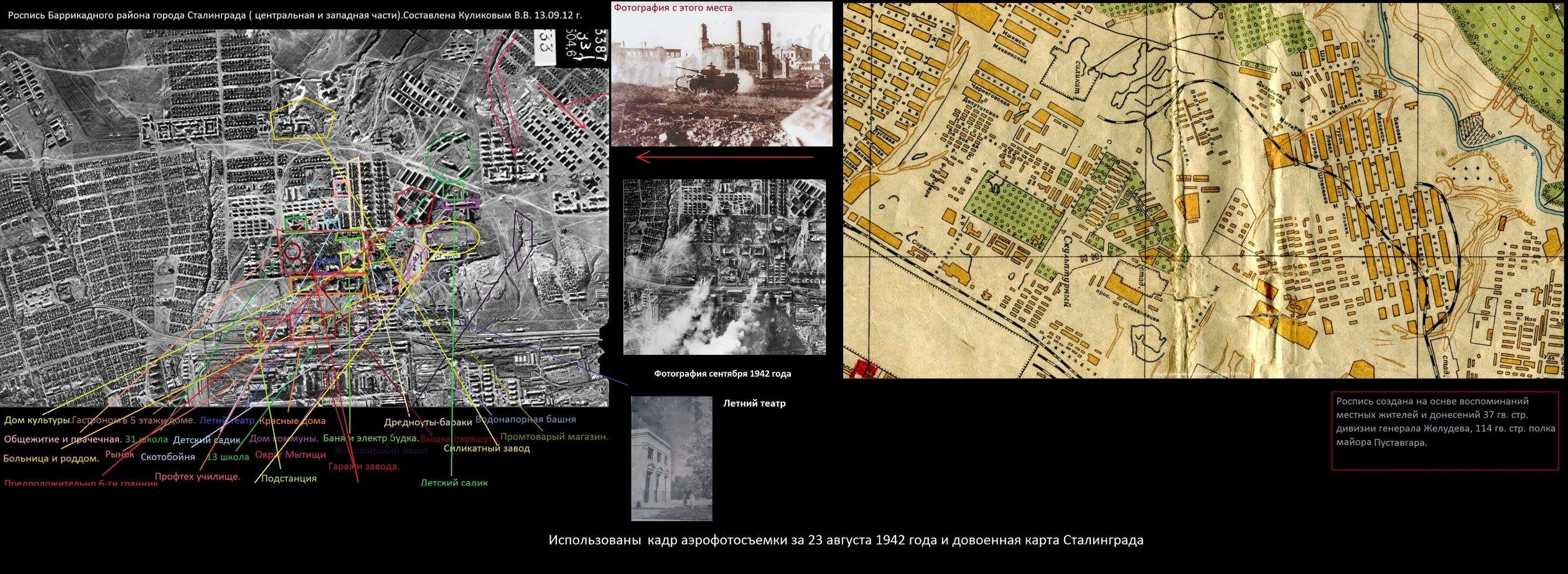This screenshot has width=1568, height=574.
Task: Click the 'Гастроном в 5 этажн. доме.' label
Action: [x=134, y=420]
